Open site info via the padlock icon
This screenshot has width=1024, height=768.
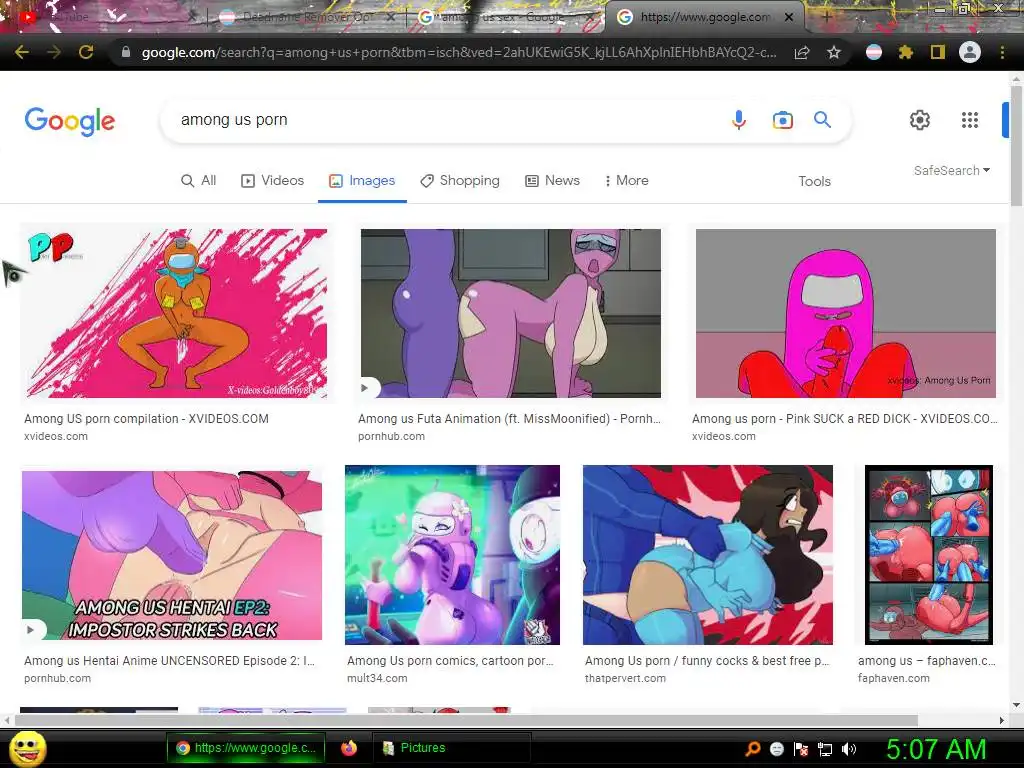(x=126, y=52)
